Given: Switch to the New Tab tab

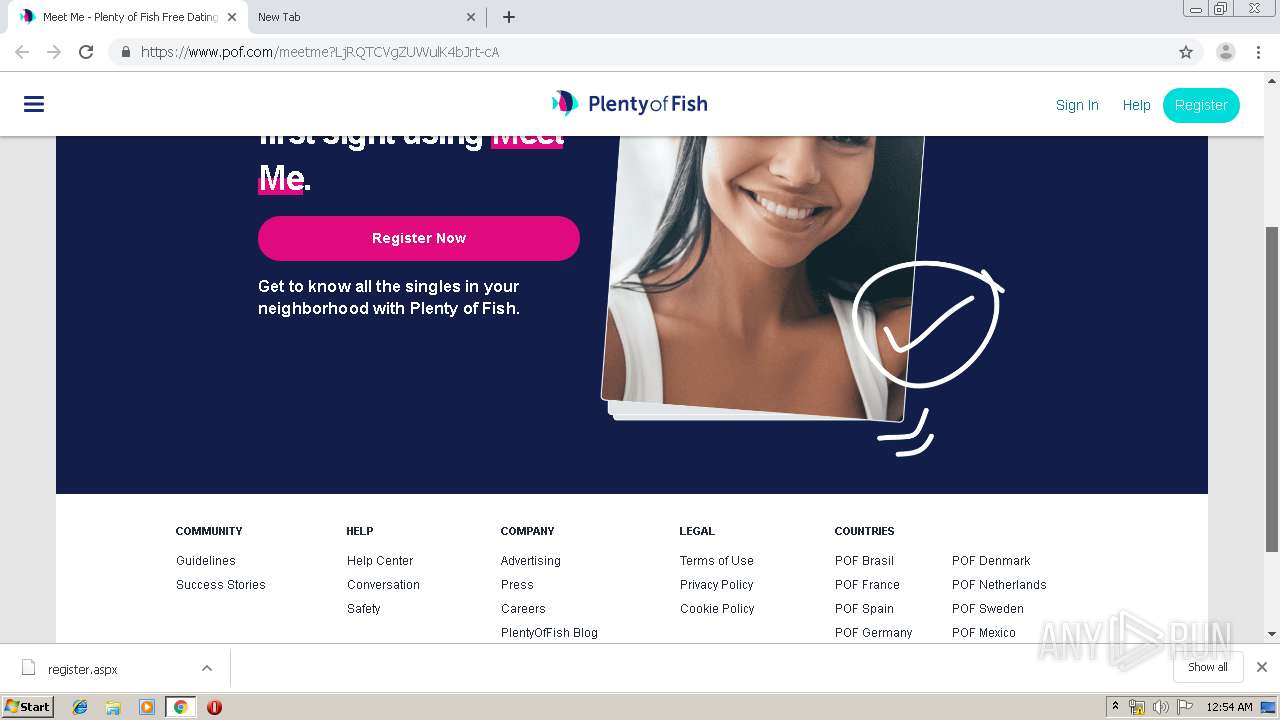Looking at the screenshot, I should click(366, 17).
